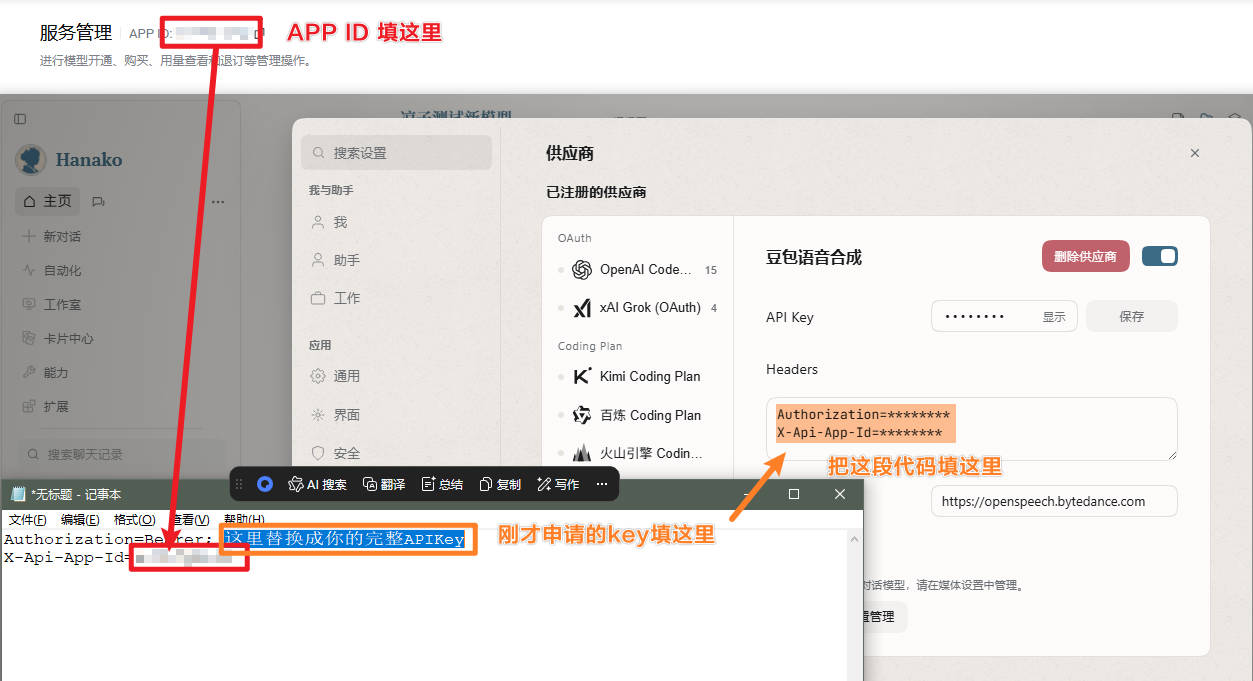Image resolution: width=1253 pixels, height=681 pixels.
Task: Click the xAI logo icon
Action: [x=582, y=308]
